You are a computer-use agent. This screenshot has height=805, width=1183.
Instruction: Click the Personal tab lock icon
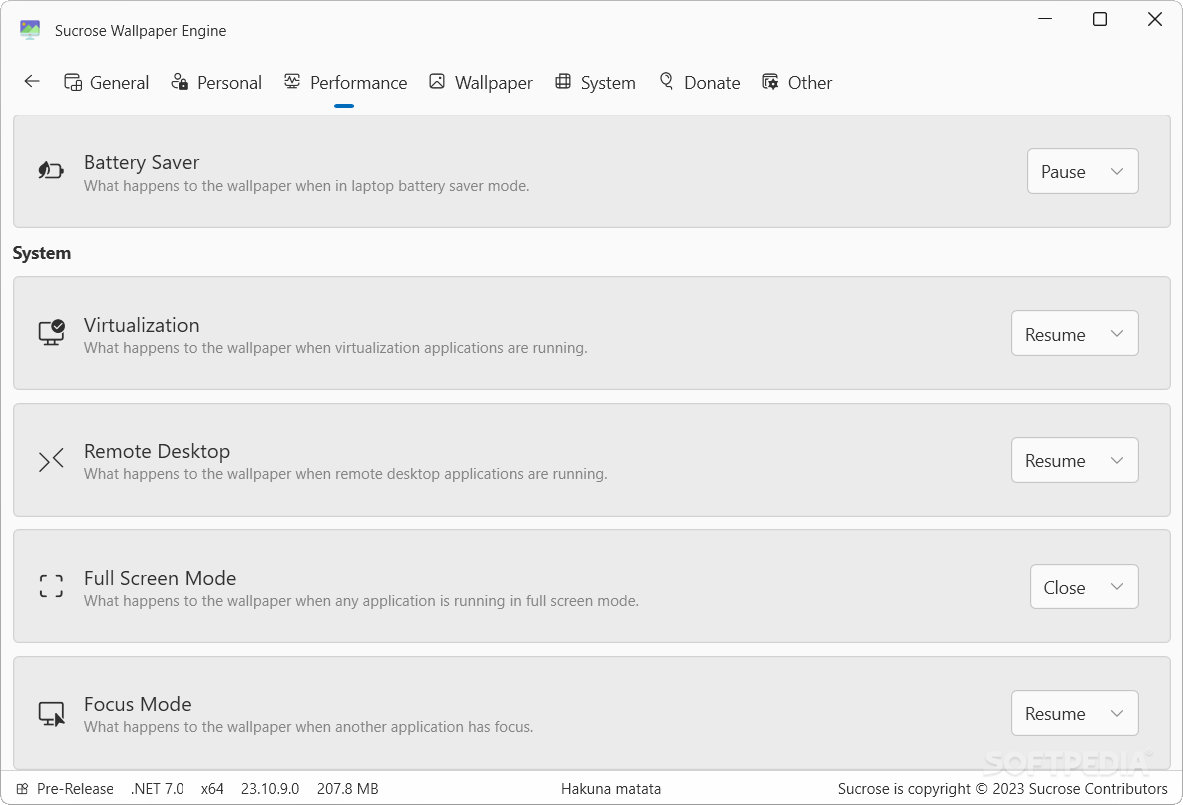[180, 81]
